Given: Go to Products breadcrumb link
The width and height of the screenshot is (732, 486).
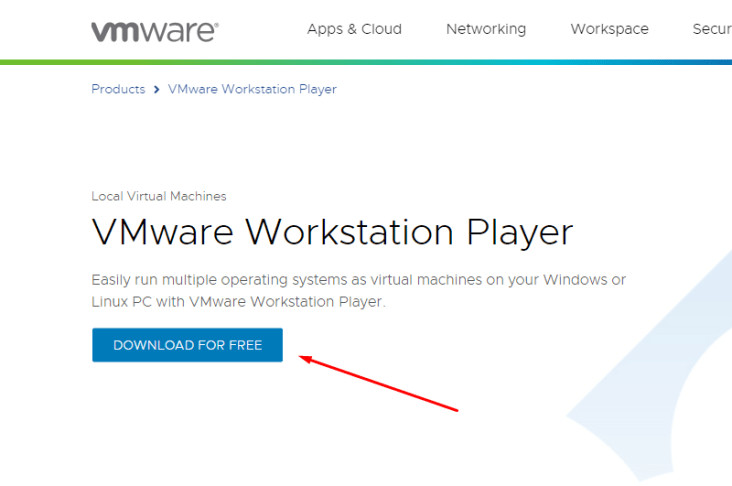Looking at the screenshot, I should [118, 89].
